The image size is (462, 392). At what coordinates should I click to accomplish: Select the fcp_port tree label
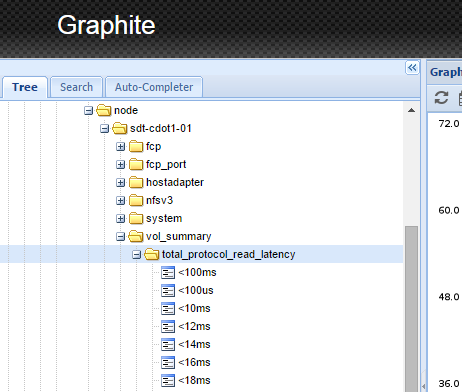pyautogui.click(x=166, y=164)
